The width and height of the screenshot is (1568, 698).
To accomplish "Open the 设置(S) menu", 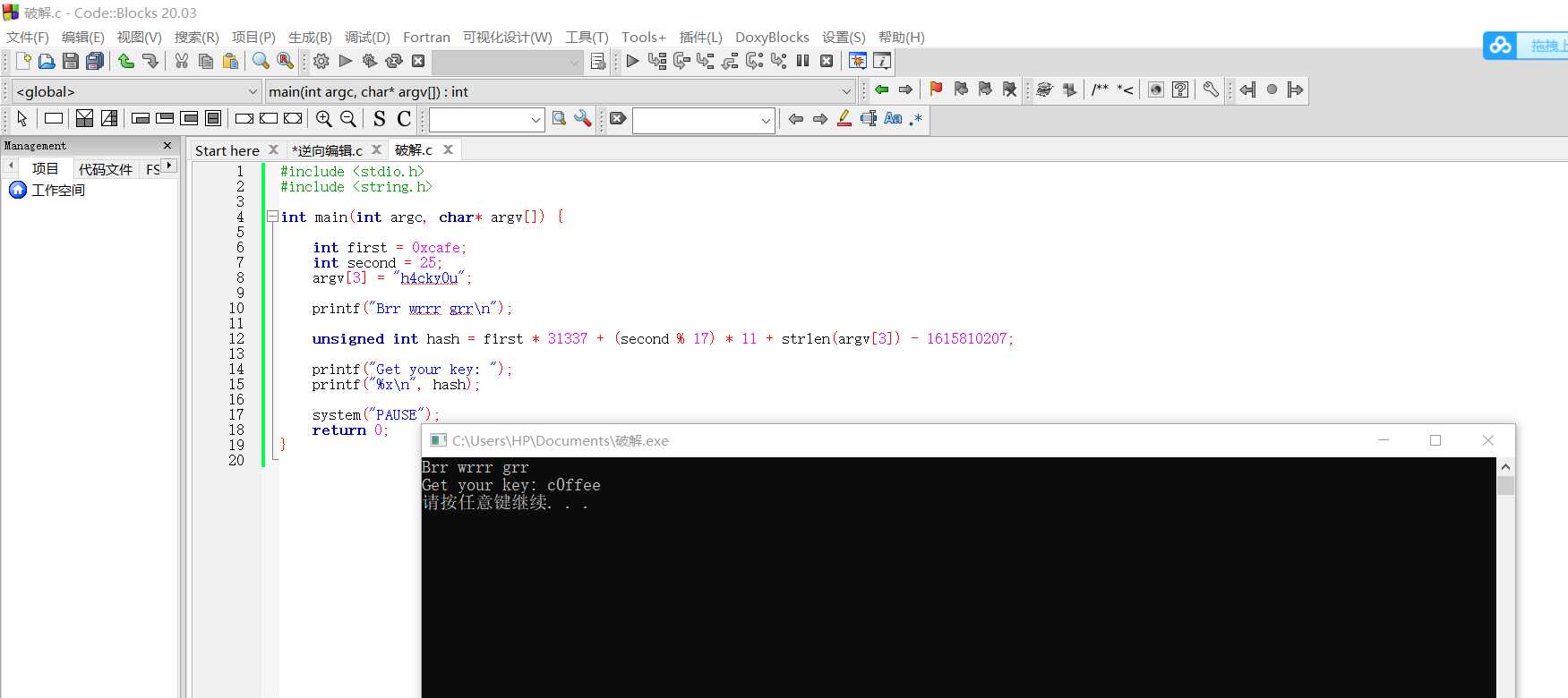I will (x=844, y=37).
